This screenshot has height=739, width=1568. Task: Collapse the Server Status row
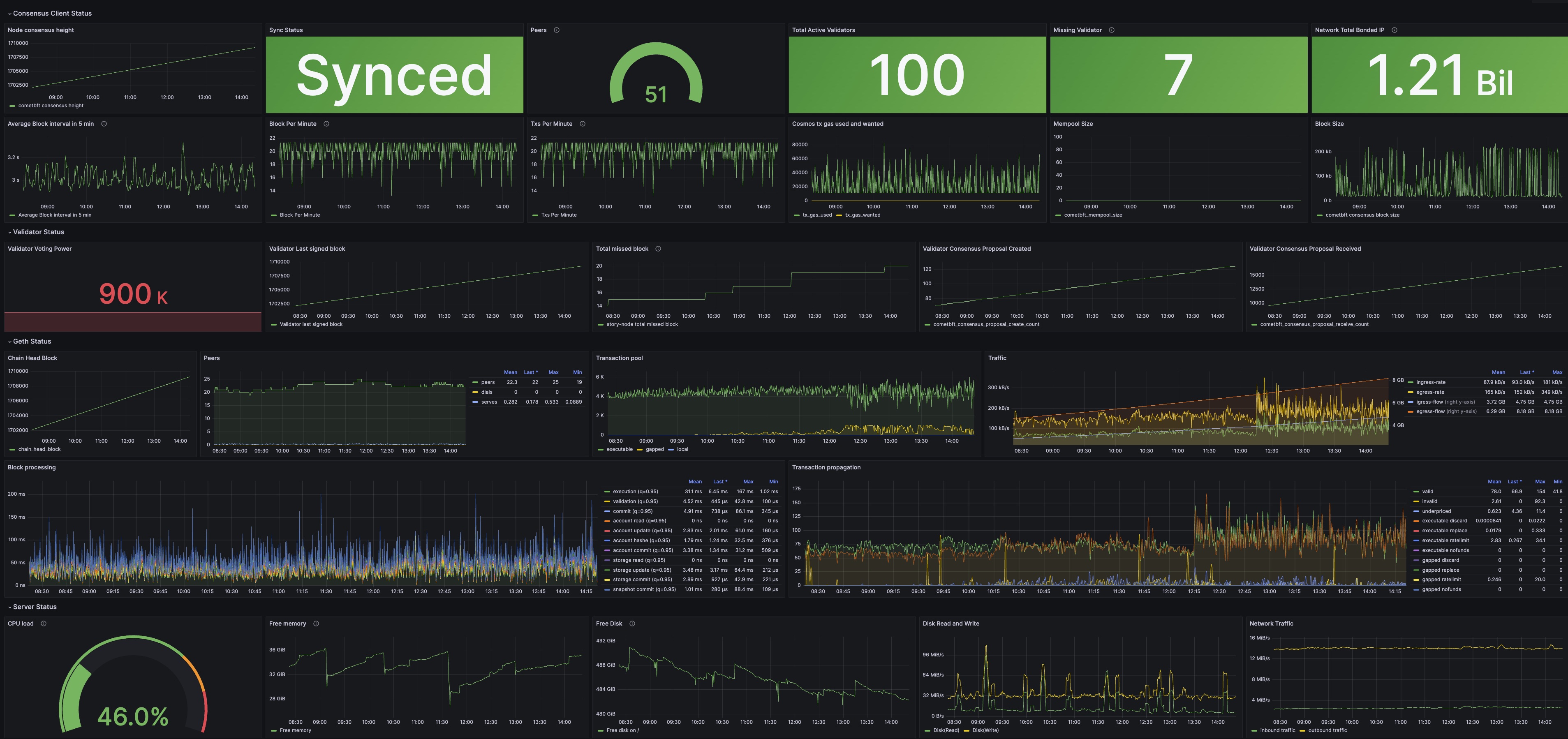click(34, 607)
